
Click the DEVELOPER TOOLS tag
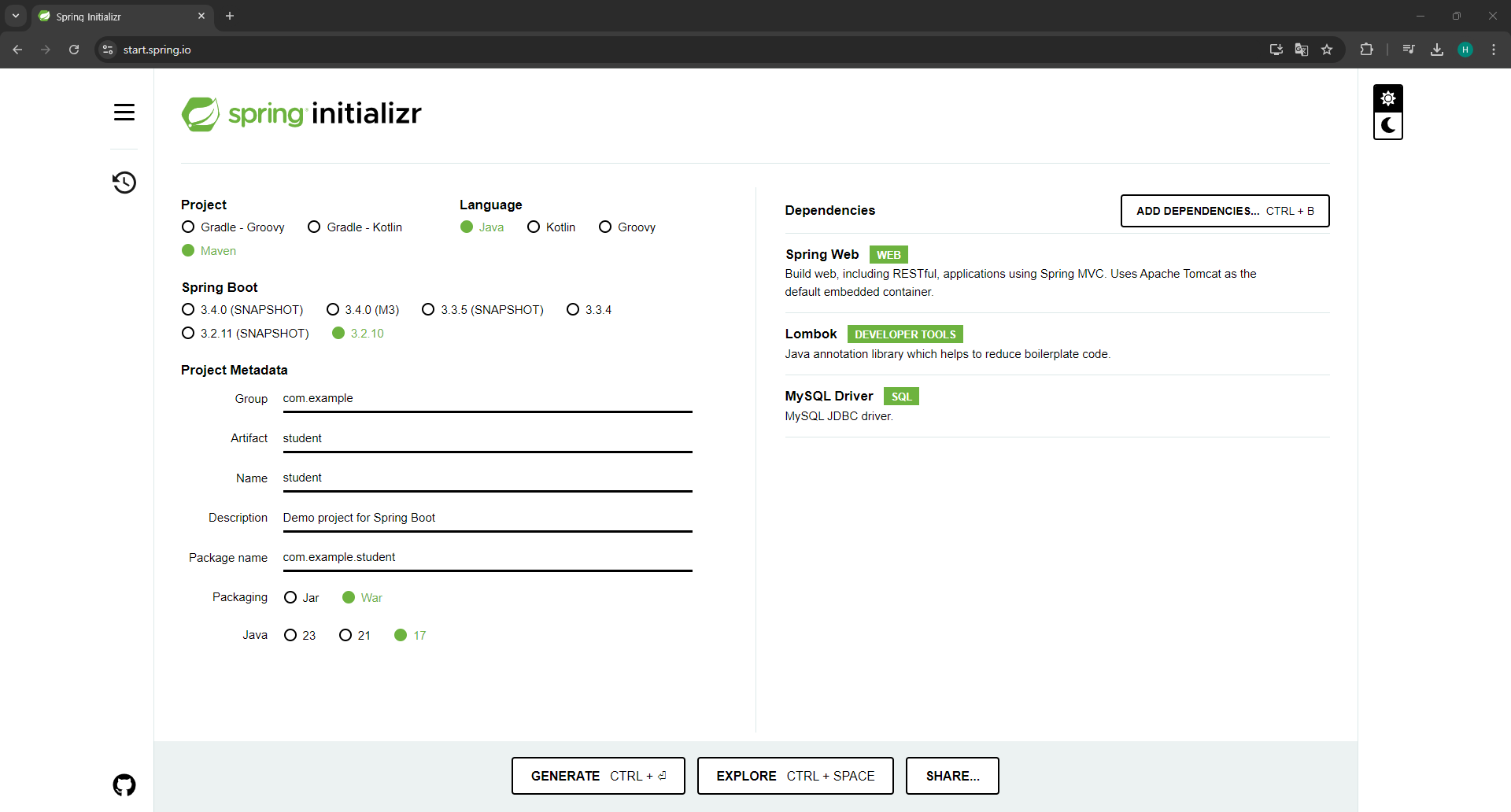905,334
